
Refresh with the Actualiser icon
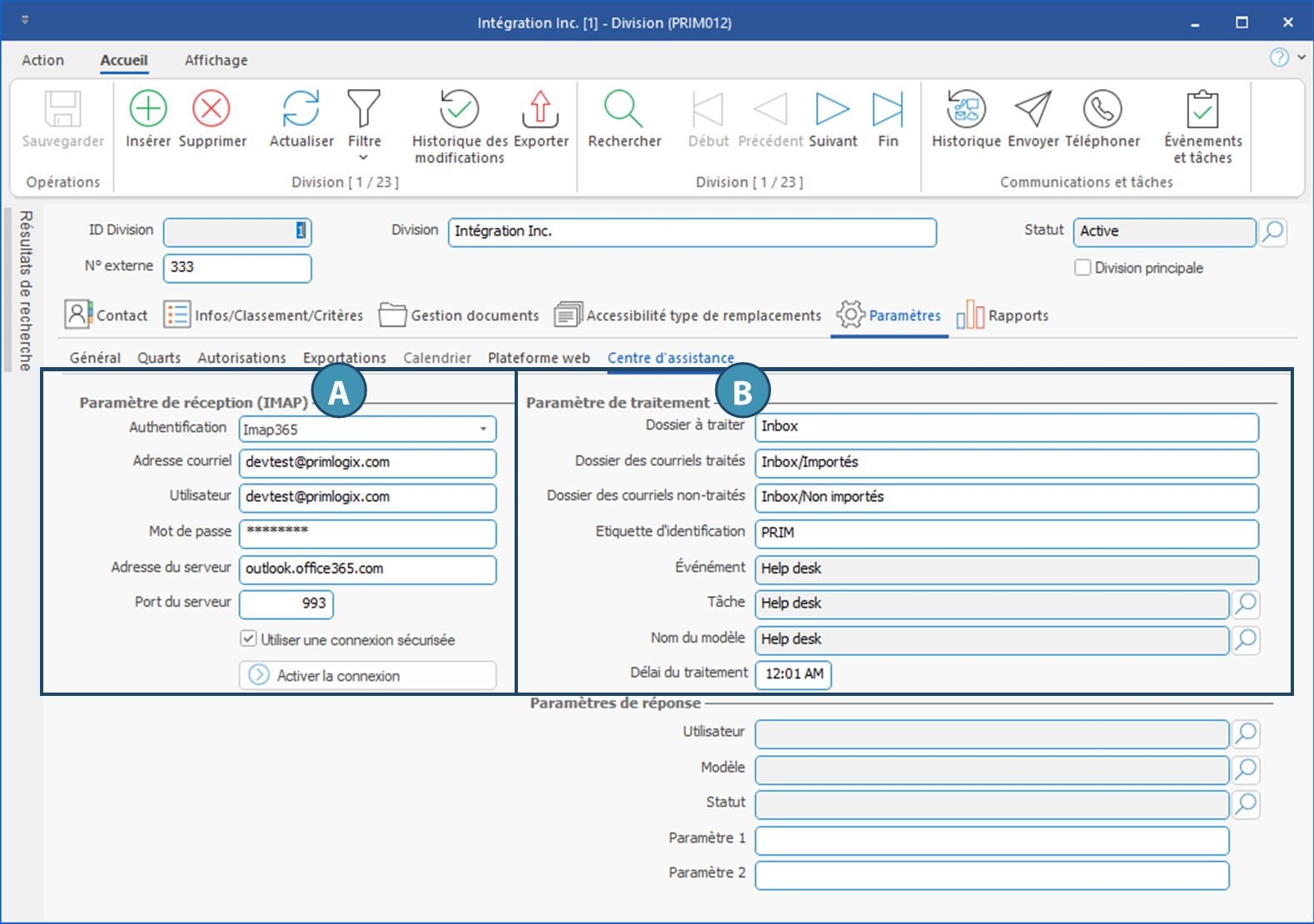(x=301, y=109)
